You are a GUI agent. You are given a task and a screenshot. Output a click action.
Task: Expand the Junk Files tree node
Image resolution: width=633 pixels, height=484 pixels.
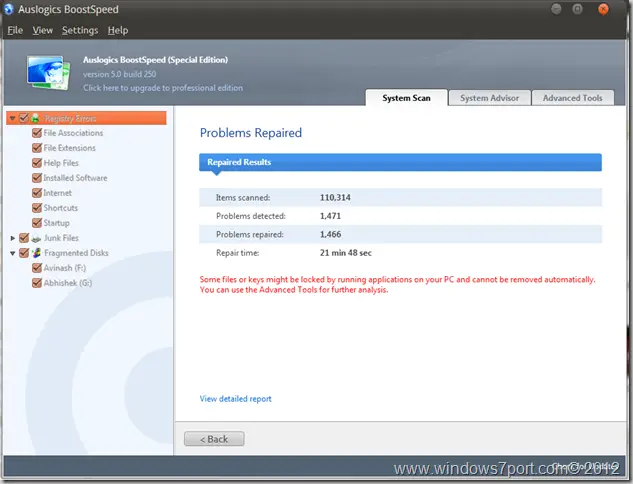pyautogui.click(x=13, y=238)
